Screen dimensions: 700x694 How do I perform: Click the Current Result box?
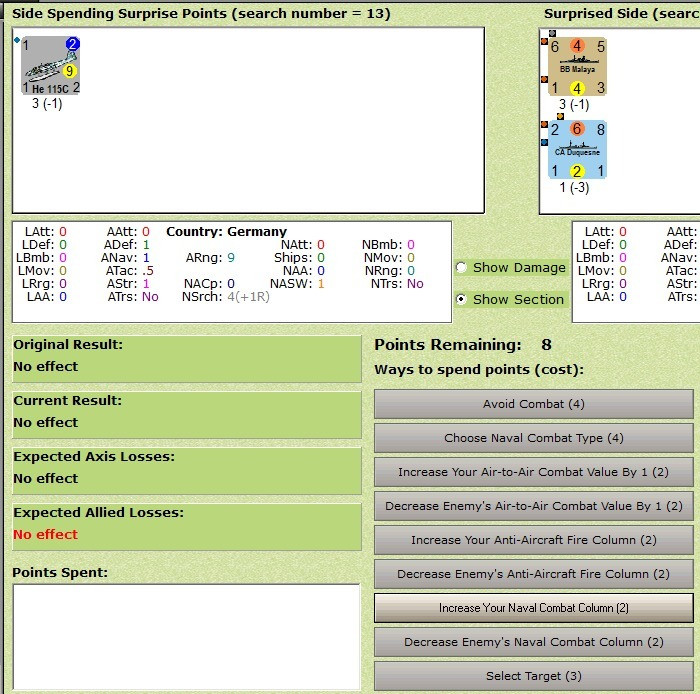(187, 415)
